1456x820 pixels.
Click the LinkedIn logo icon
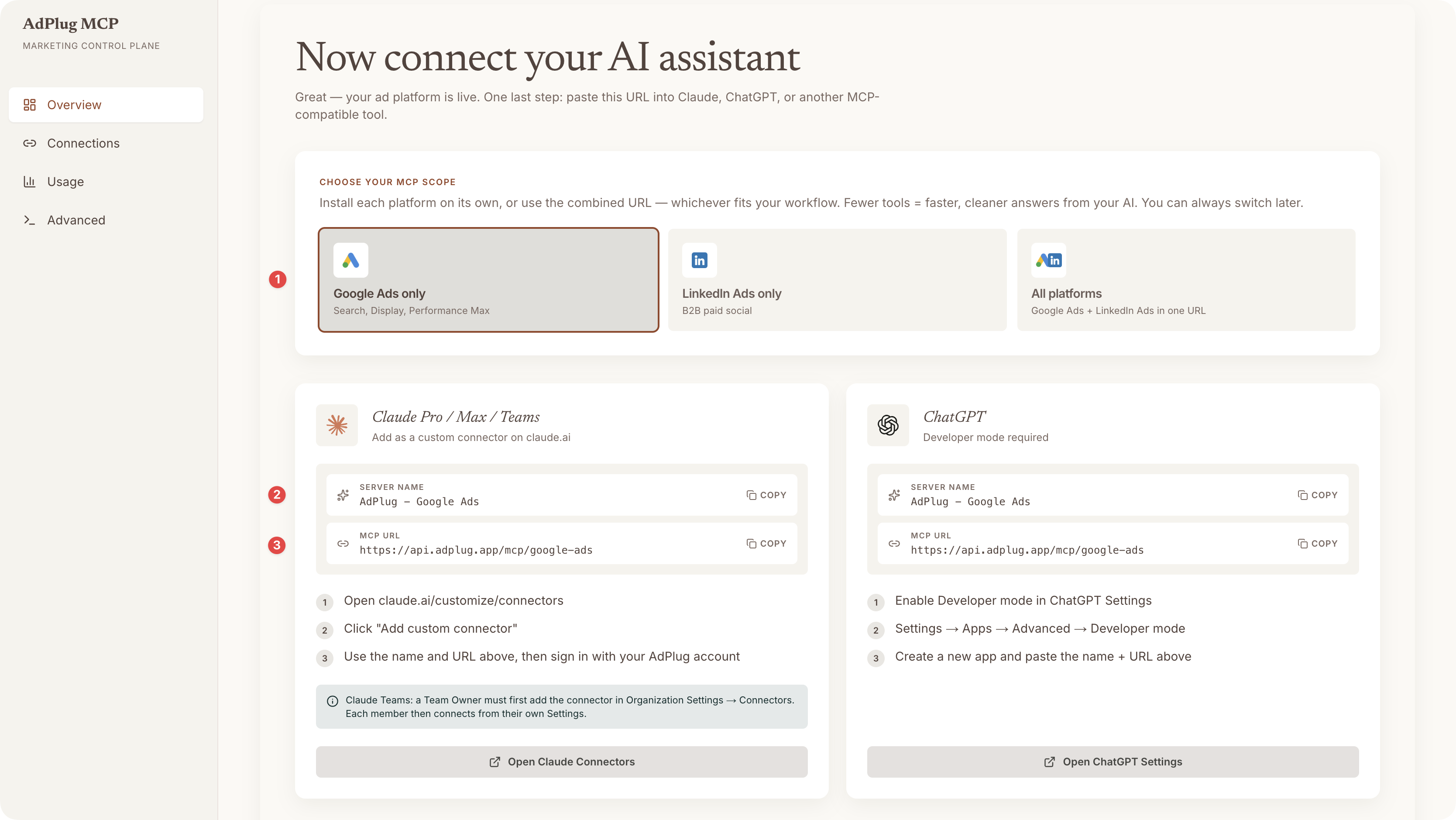tap(699, 260)
